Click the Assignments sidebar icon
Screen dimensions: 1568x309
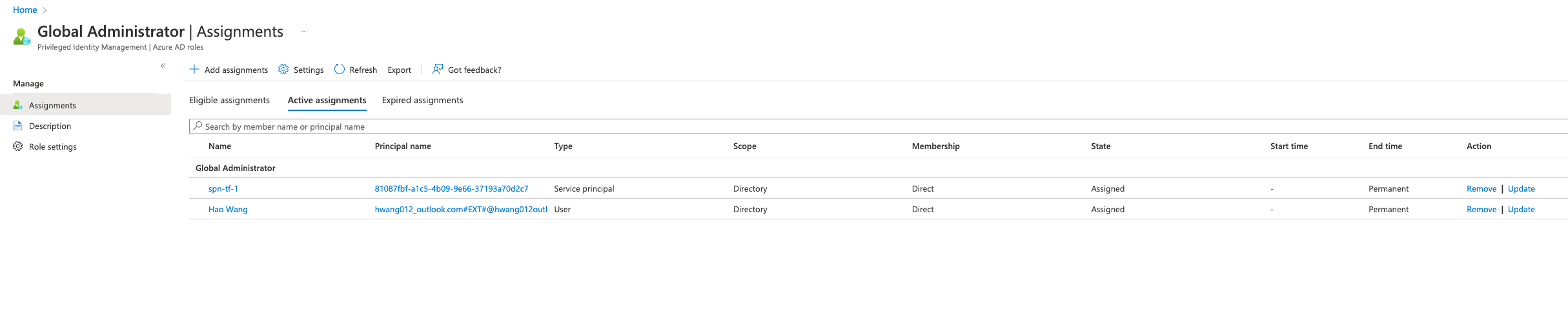click(18, 105)
